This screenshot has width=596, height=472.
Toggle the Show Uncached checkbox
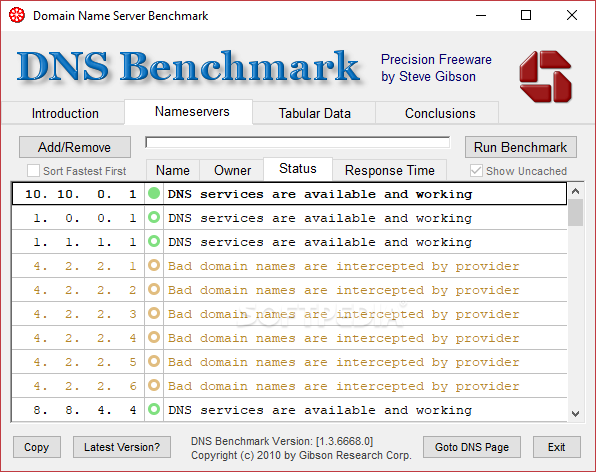tap(476, 171)
